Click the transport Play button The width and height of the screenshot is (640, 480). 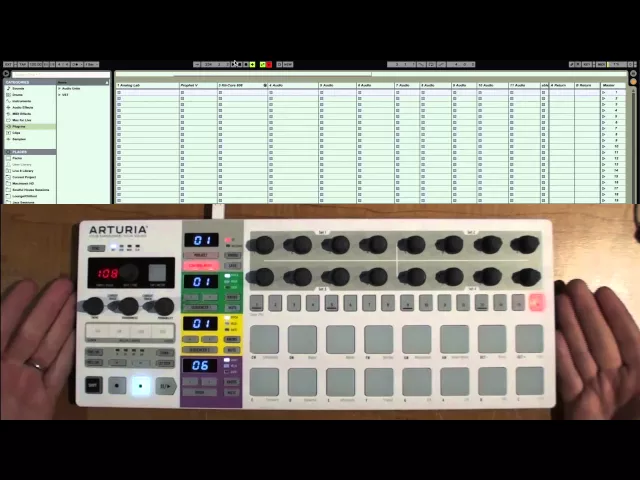coord(234,64)
